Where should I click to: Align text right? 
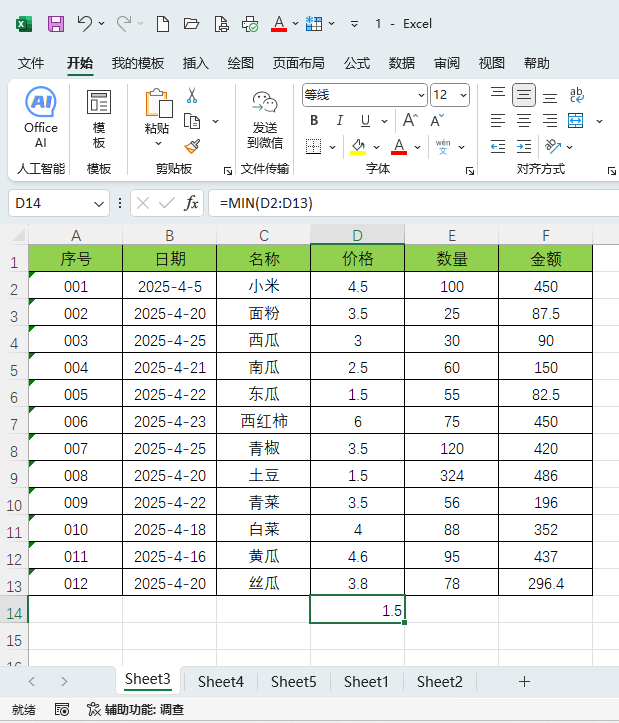(x=550, y=121)
